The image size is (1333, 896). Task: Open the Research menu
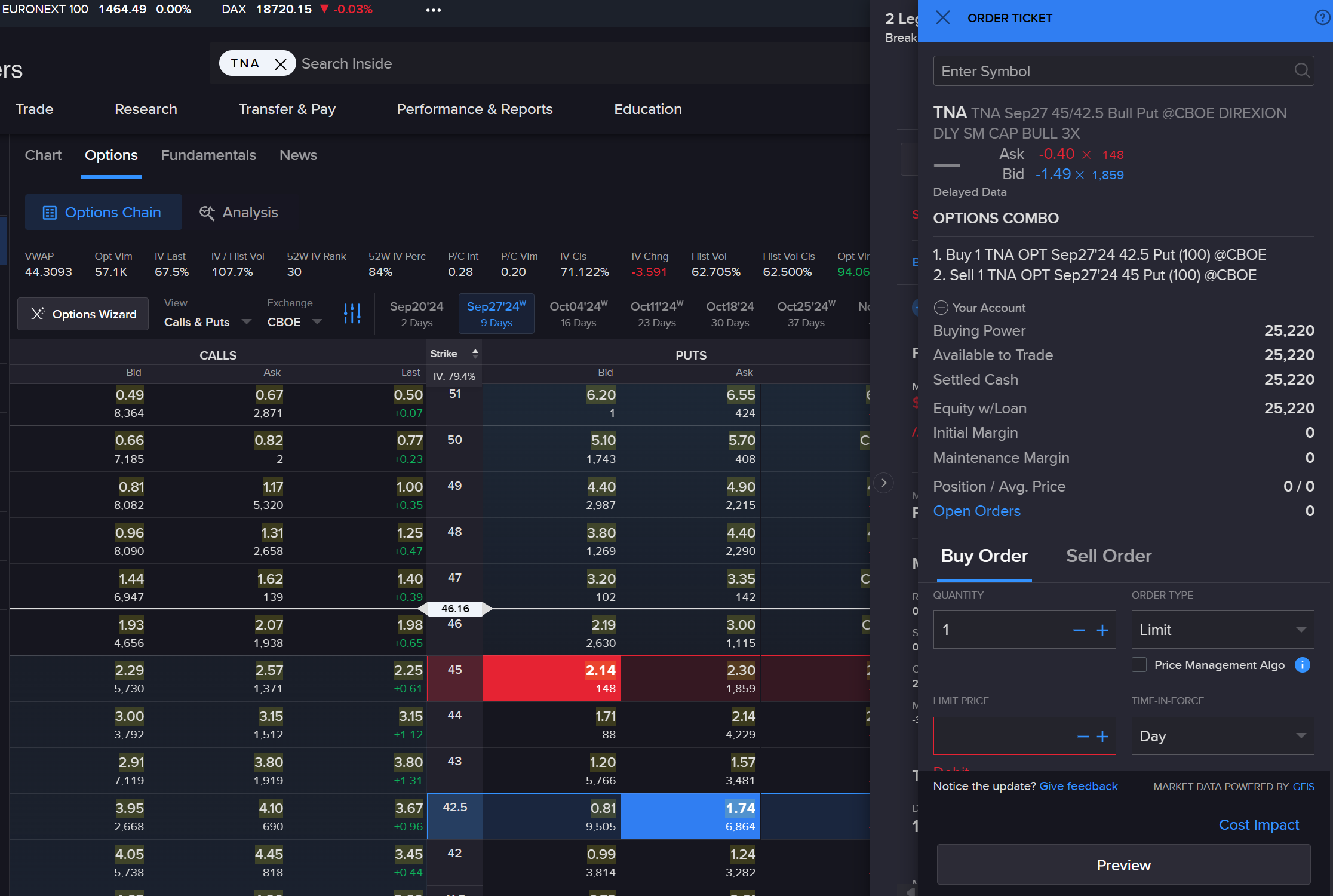146,109
